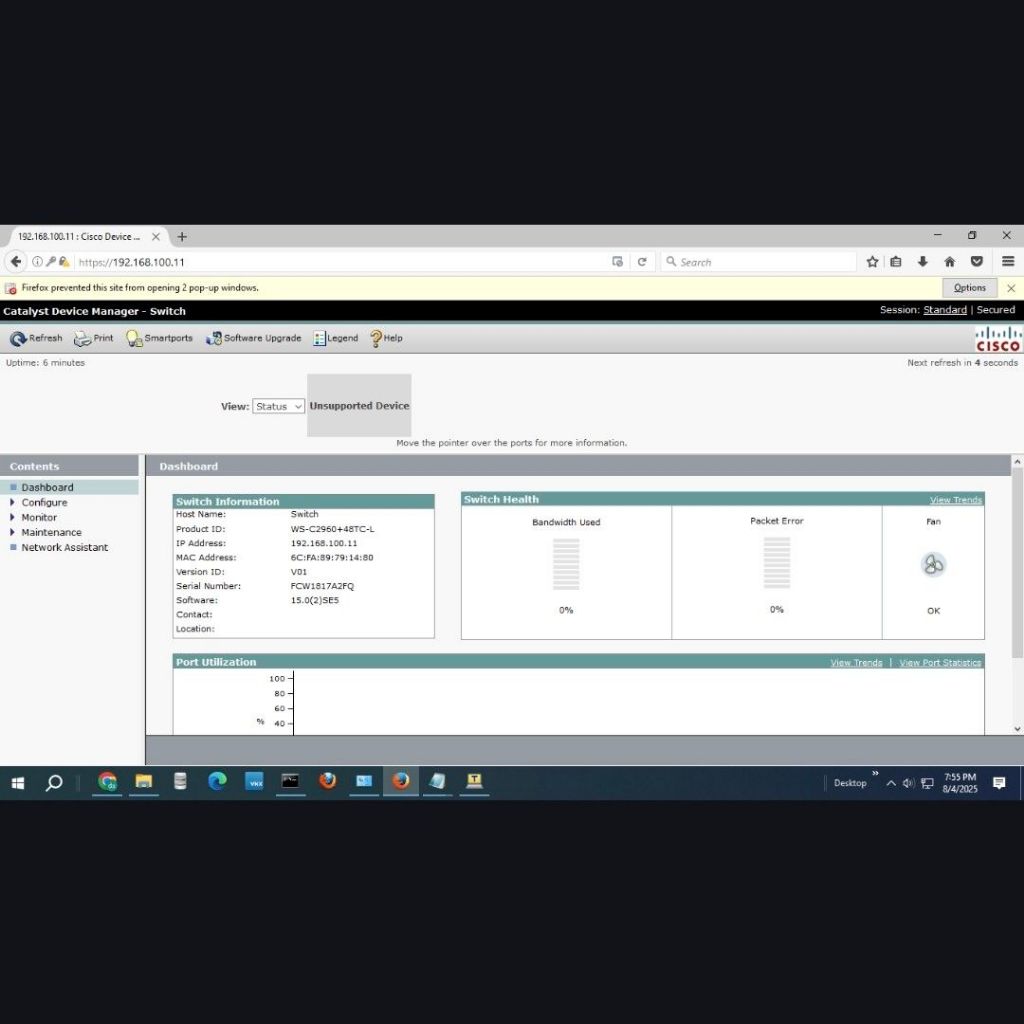Click the product ID WS-C2960+48TC-L
Image resolution: width=1024 pixels, height=1024 pixels.
332,530
